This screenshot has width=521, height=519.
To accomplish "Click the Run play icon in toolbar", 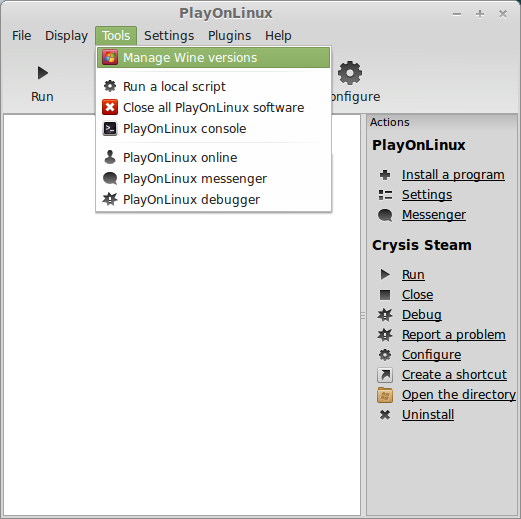I will pyautogui.click(x=43, y=73).
